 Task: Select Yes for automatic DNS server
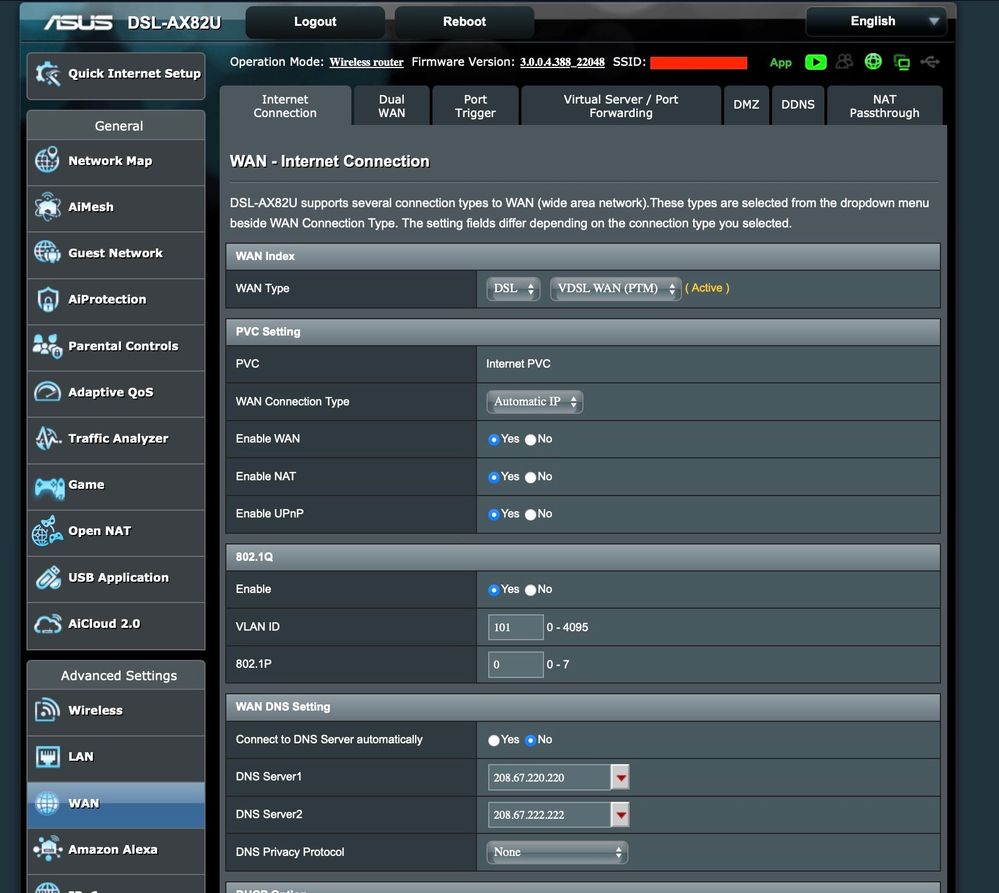tap(494, 740)
